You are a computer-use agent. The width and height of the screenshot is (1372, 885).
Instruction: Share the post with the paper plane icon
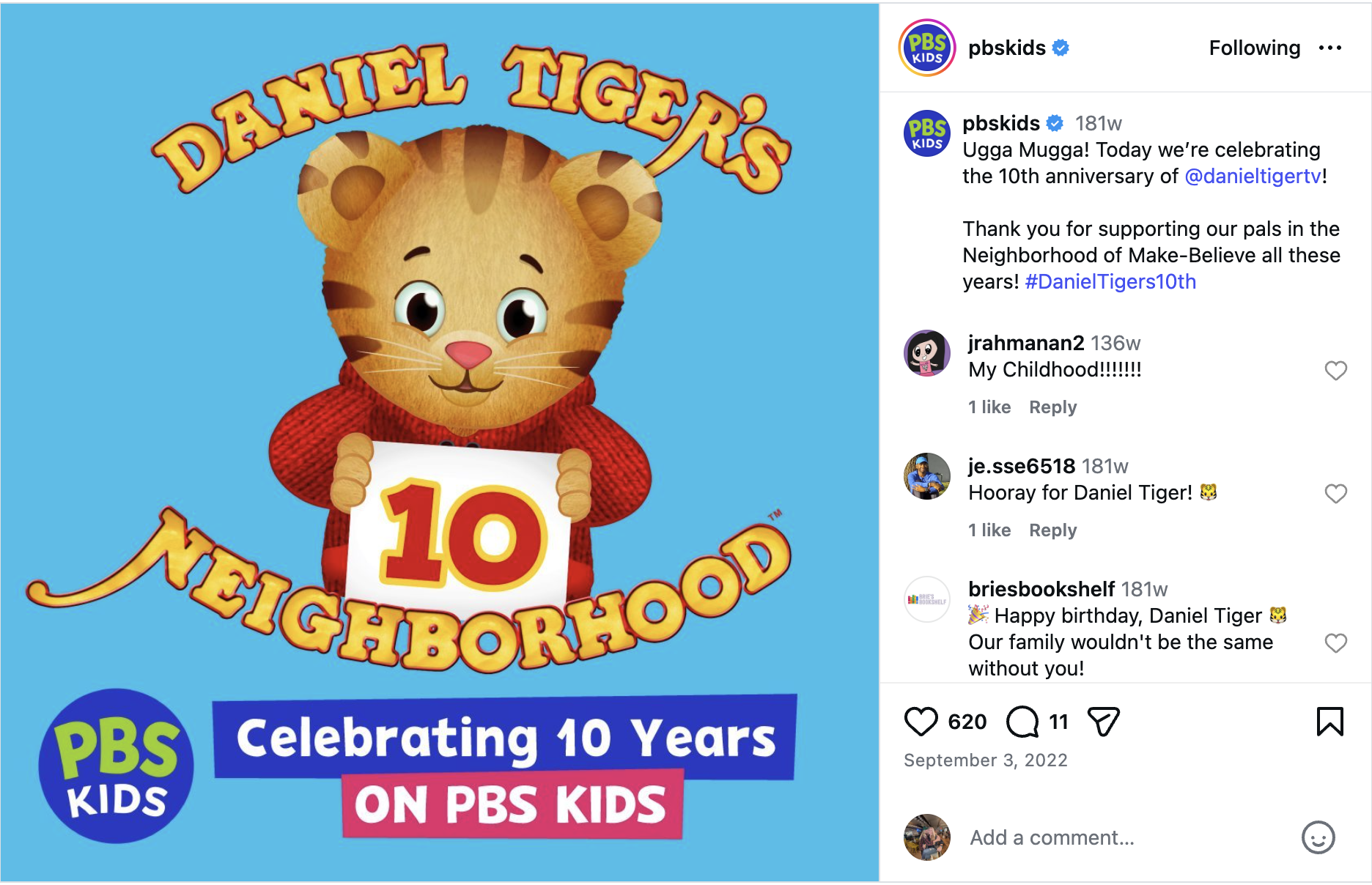[x=1103, y=722]
